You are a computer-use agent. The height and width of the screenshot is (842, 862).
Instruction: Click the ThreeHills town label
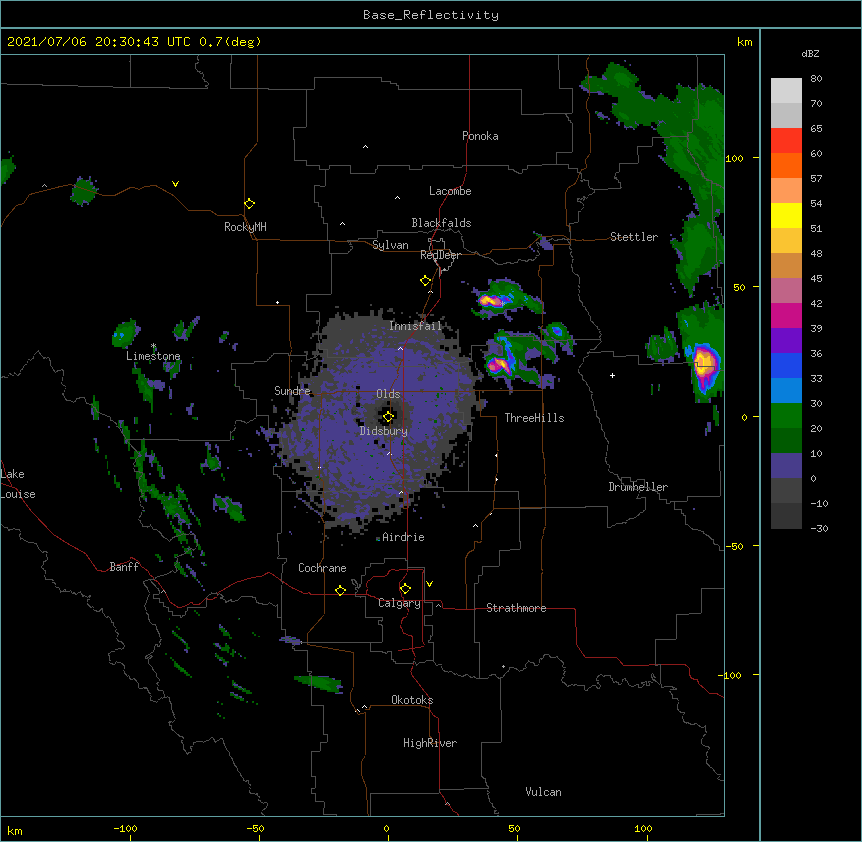534,418
